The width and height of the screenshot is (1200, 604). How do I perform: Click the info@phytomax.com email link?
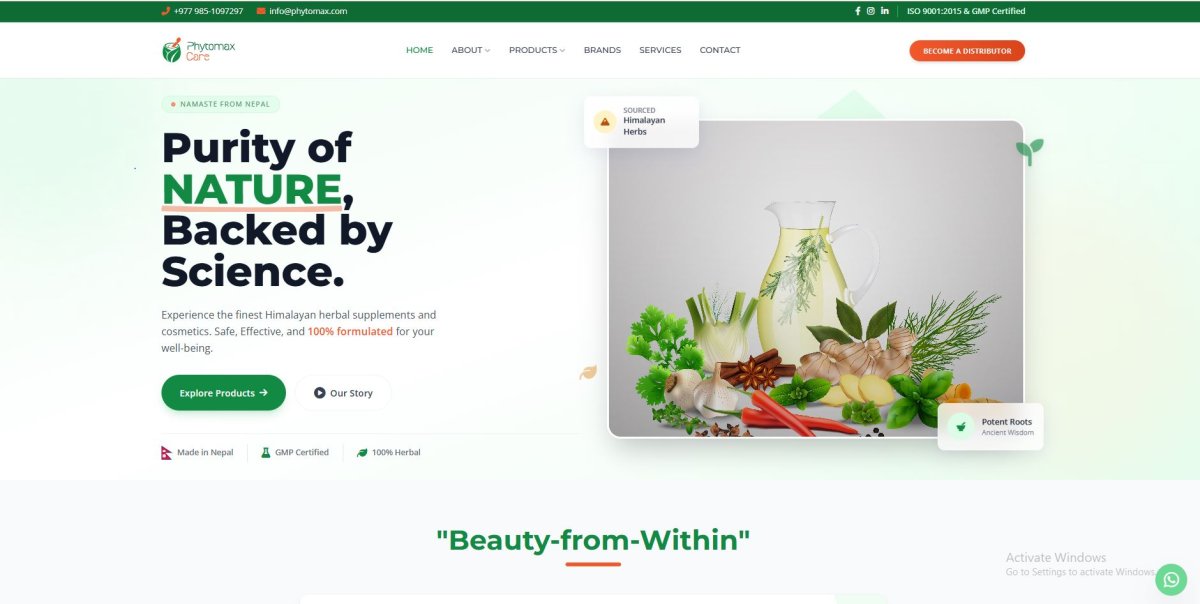coord(308,11)
